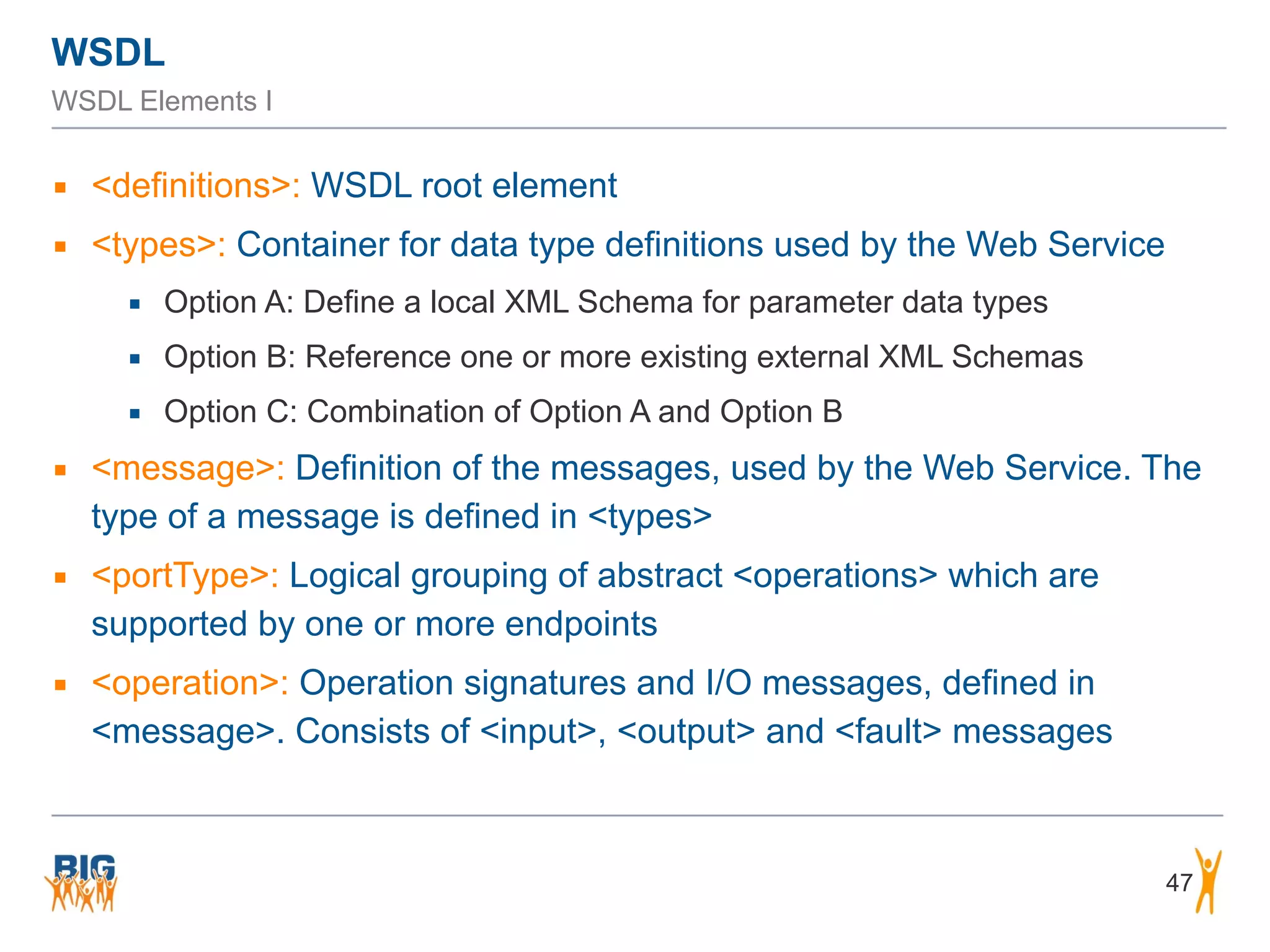This screenshot has width=1270, height=952.
Task: Click the orange <definitions>: tag text
Action: tap(196, 185)
